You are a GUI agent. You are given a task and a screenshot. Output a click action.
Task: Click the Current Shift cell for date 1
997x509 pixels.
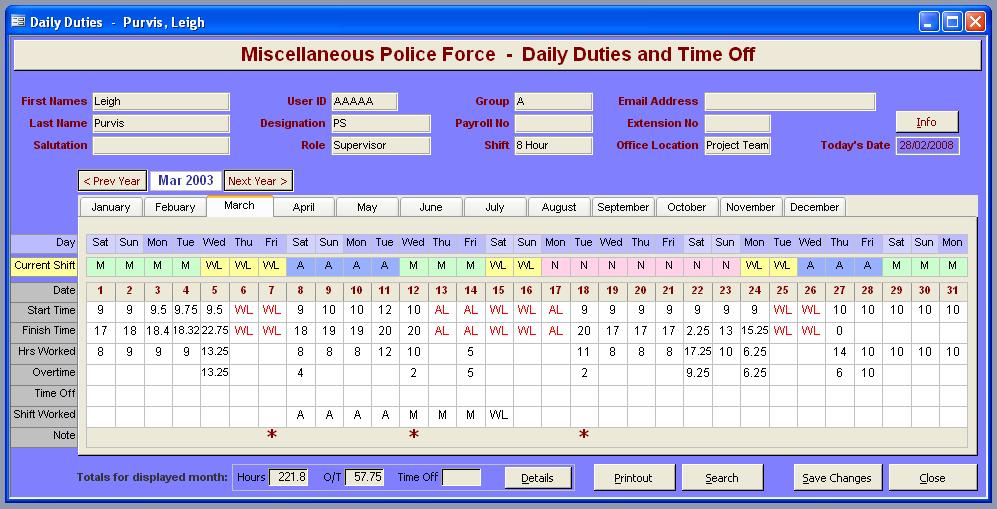(100, 266)
